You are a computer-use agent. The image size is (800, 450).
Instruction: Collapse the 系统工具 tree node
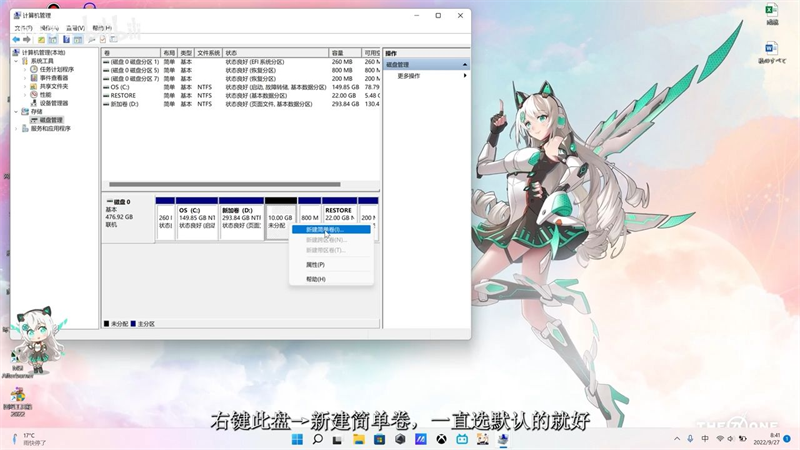point(16,61)
